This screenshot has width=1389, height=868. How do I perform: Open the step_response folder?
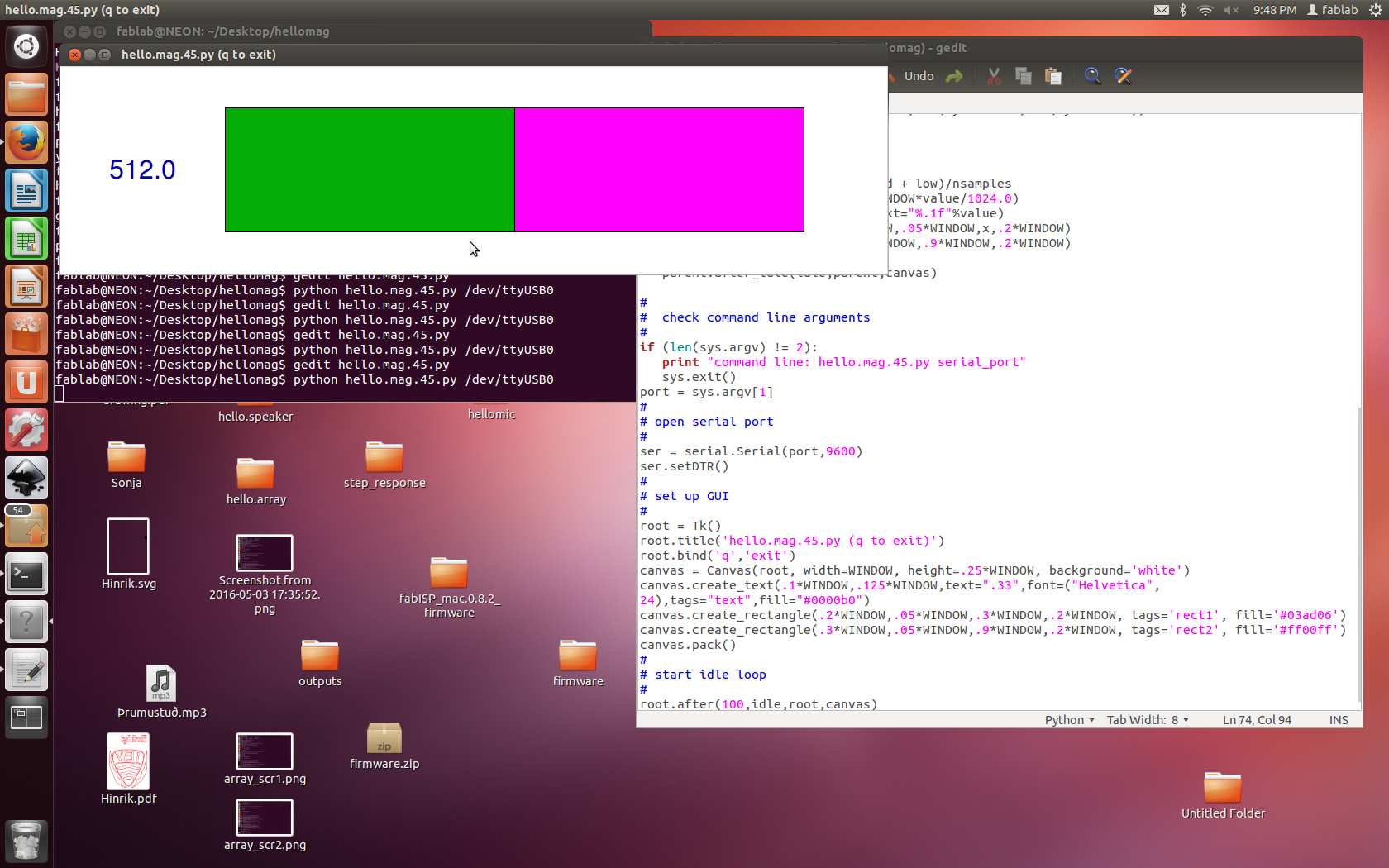pos(384,465)
